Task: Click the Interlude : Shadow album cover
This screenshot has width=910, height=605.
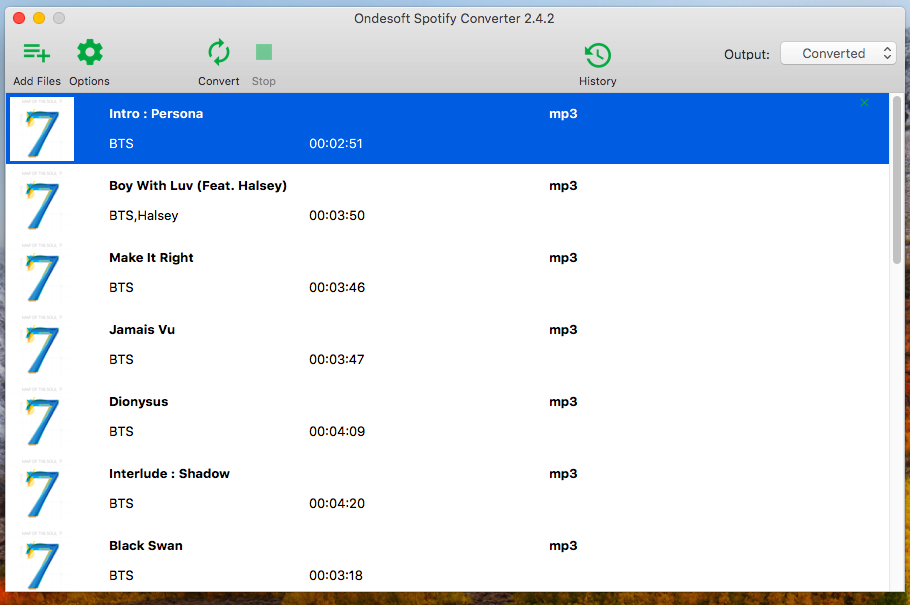Action: coord(42,489)
